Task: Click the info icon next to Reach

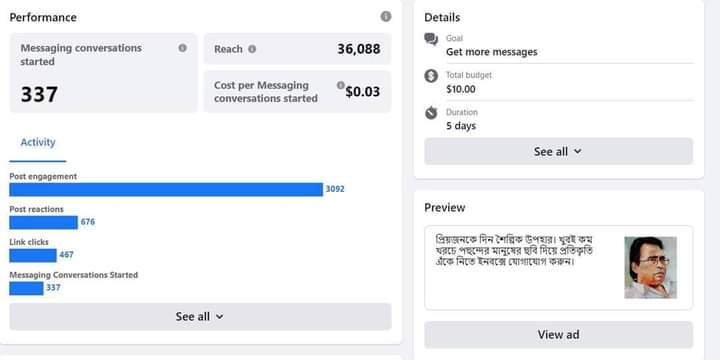Action: (x=252, y=49)
